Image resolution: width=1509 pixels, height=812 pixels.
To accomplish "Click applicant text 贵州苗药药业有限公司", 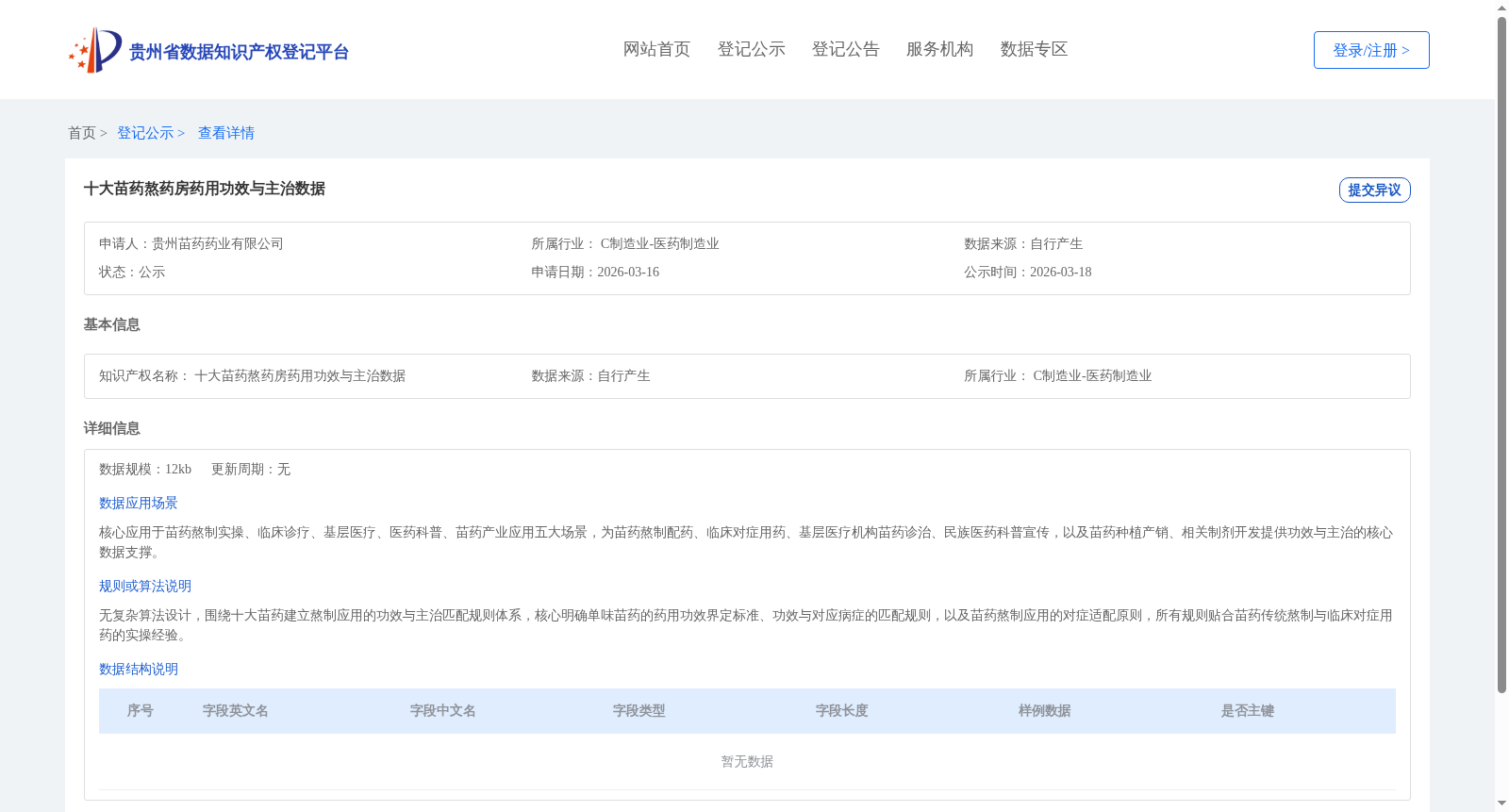I will (x=218, y=243).
